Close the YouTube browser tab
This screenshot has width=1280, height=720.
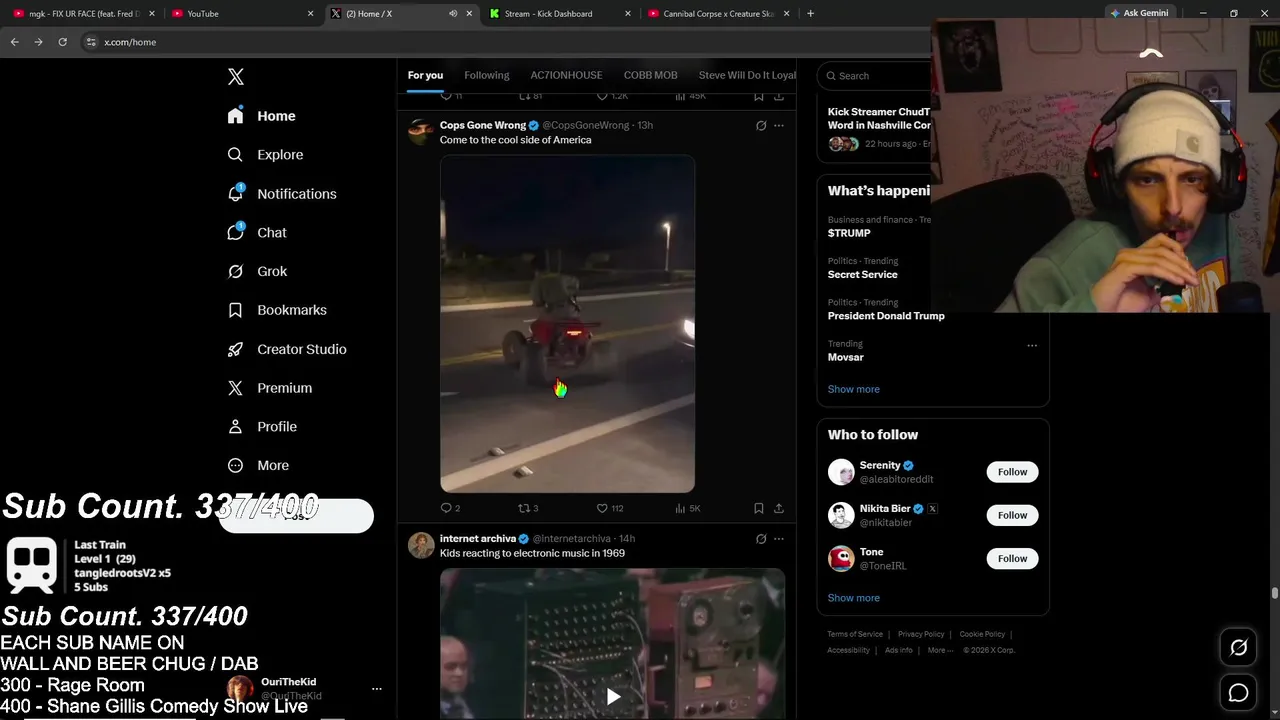coord(311,14)
